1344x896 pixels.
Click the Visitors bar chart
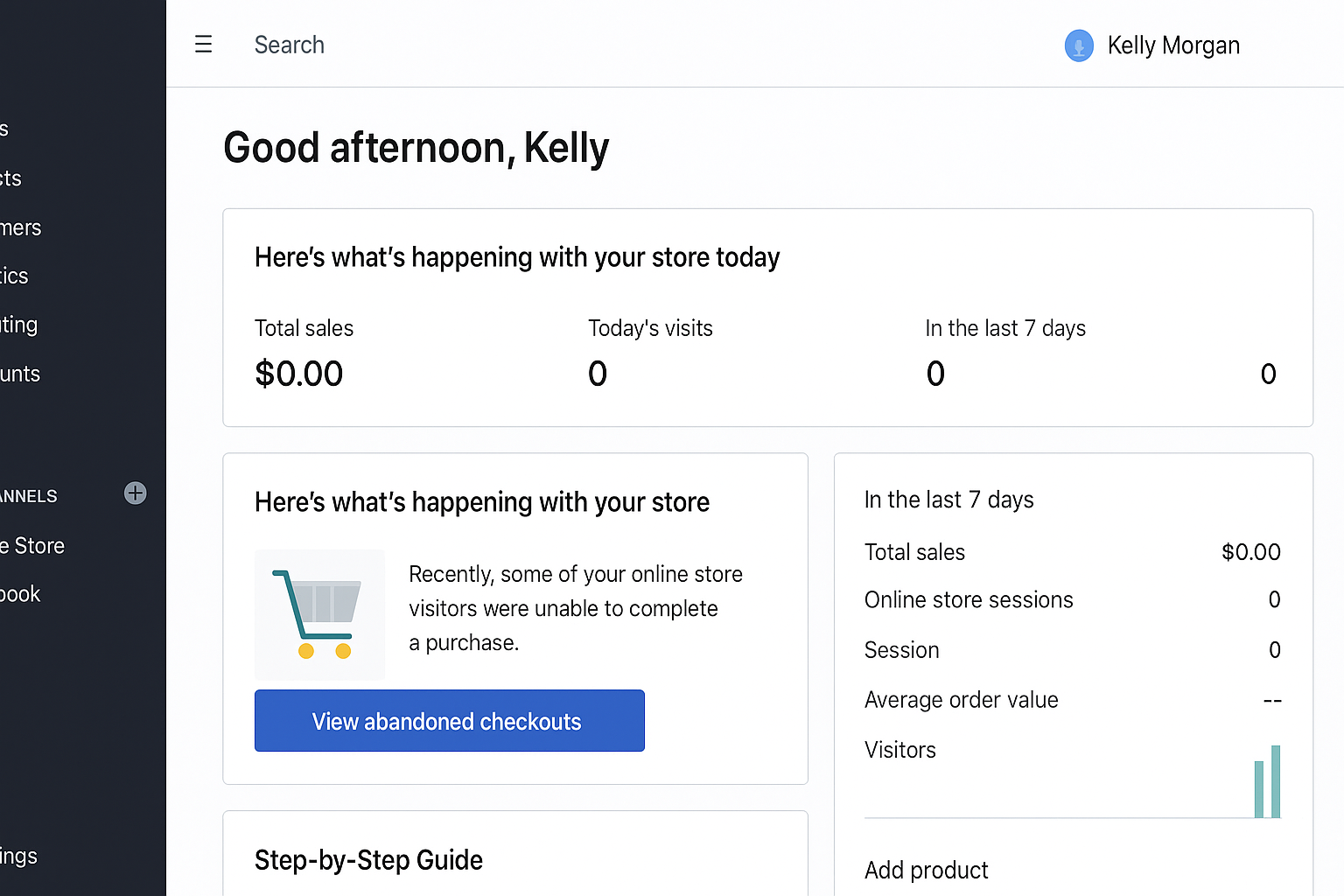point(1266,781)
